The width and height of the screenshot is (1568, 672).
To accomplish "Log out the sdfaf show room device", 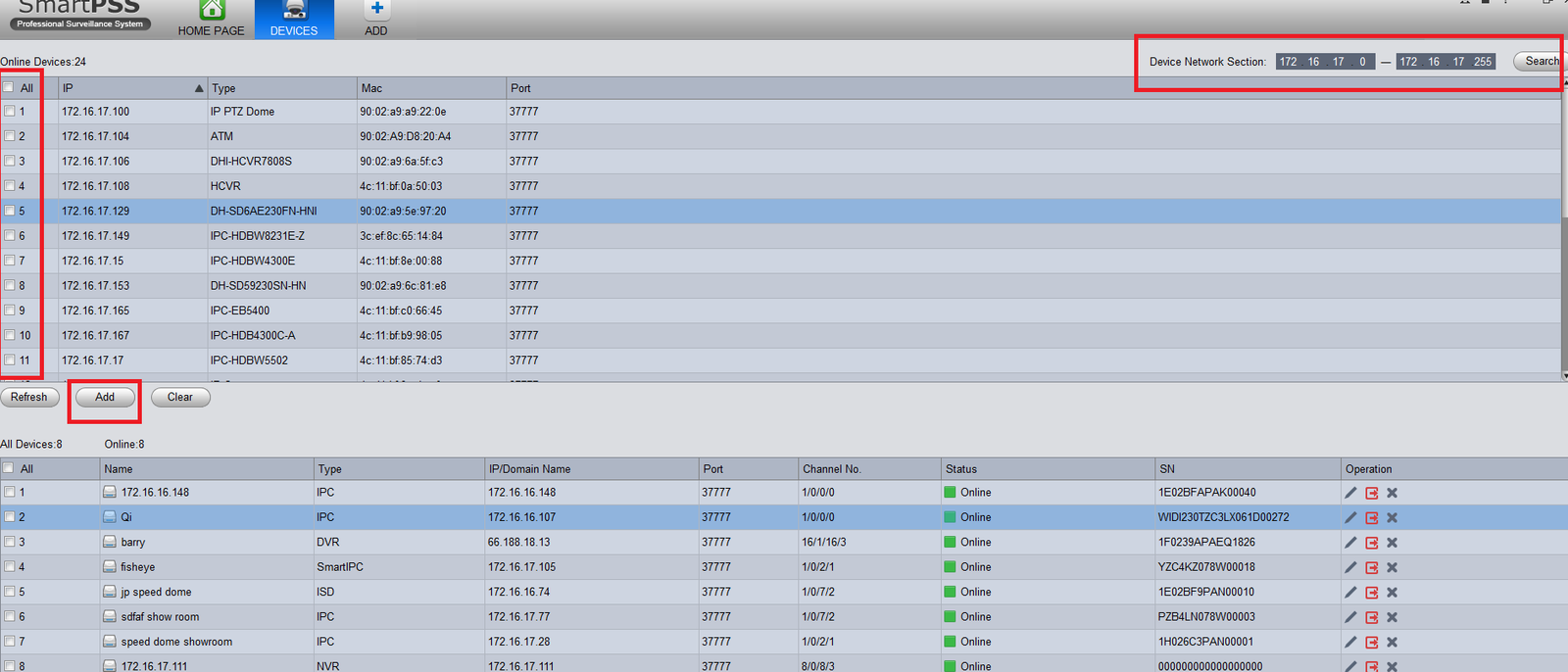I will (x=1372, y=617).
